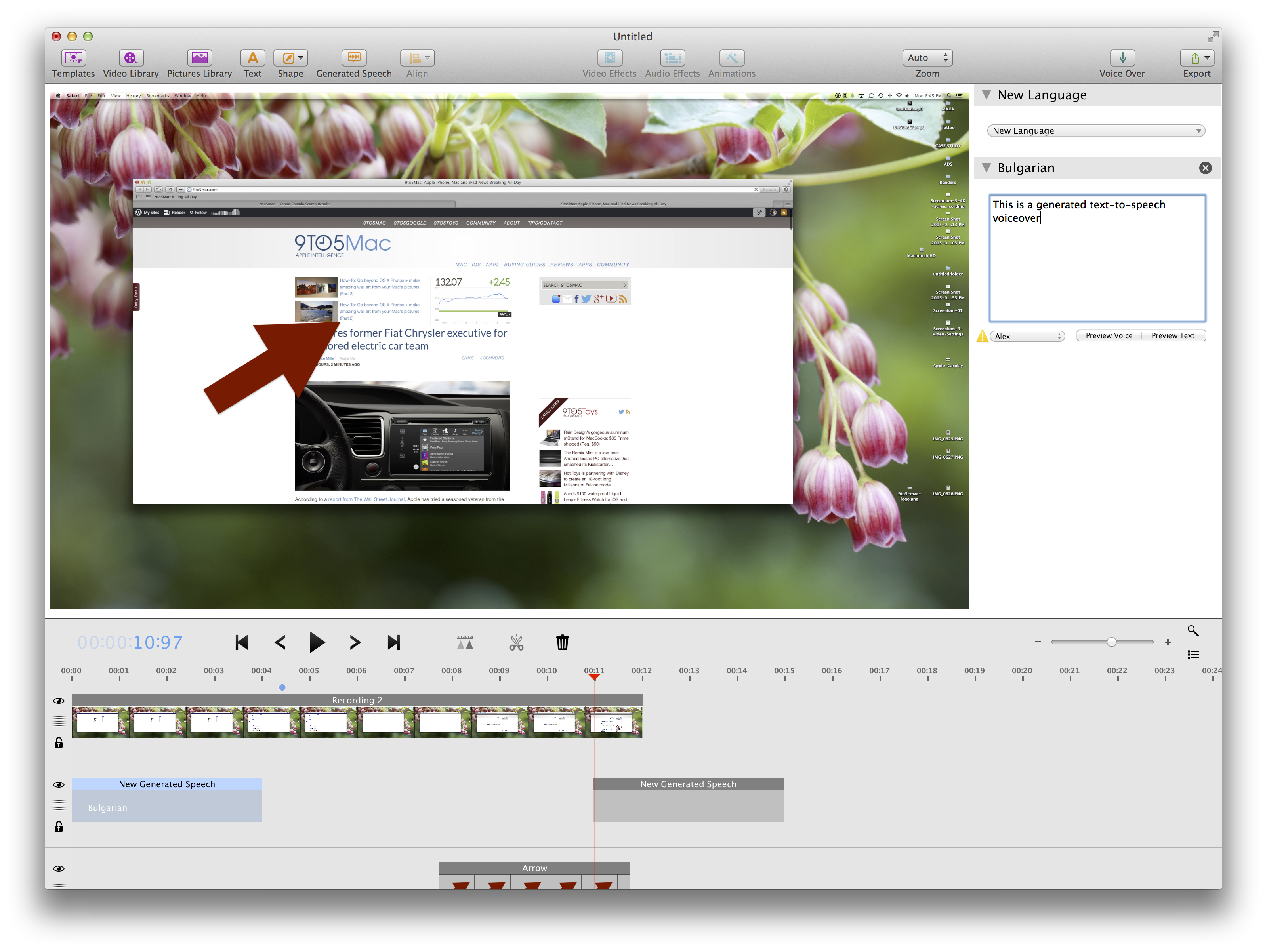
Task: Open the Pictures Library
Action: [199, 58]
